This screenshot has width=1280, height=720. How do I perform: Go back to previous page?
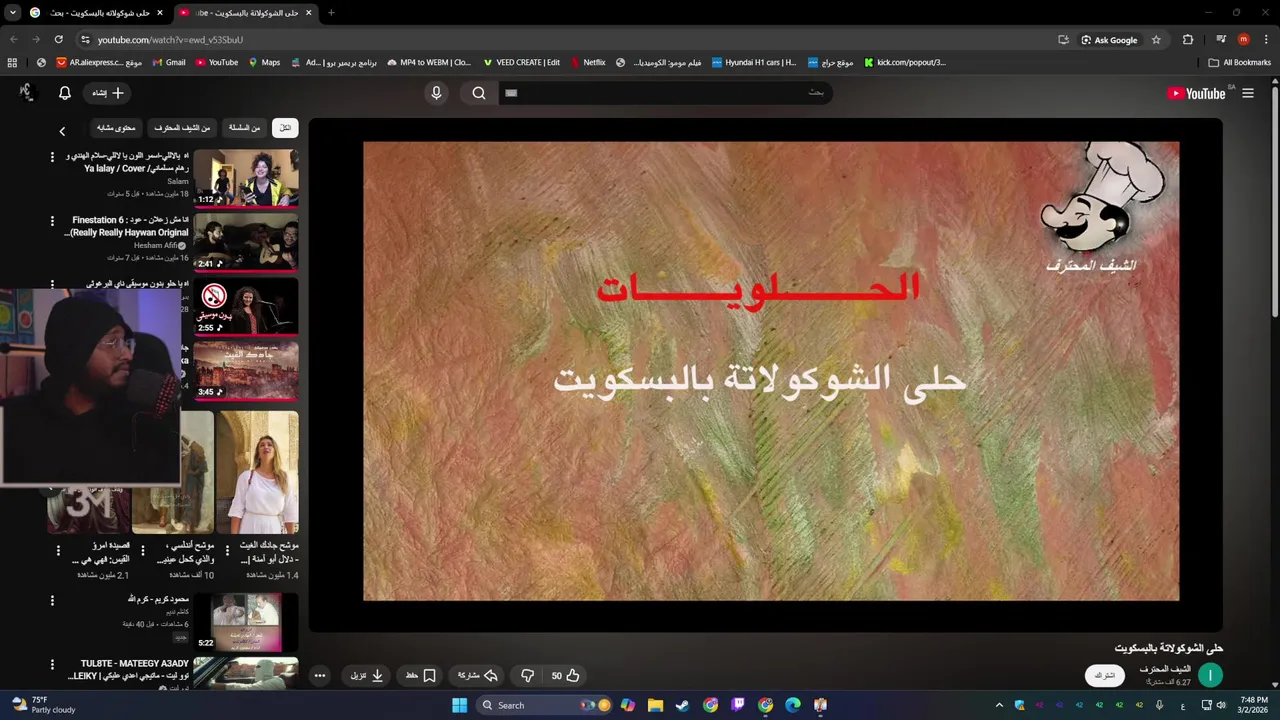(13, 40)
